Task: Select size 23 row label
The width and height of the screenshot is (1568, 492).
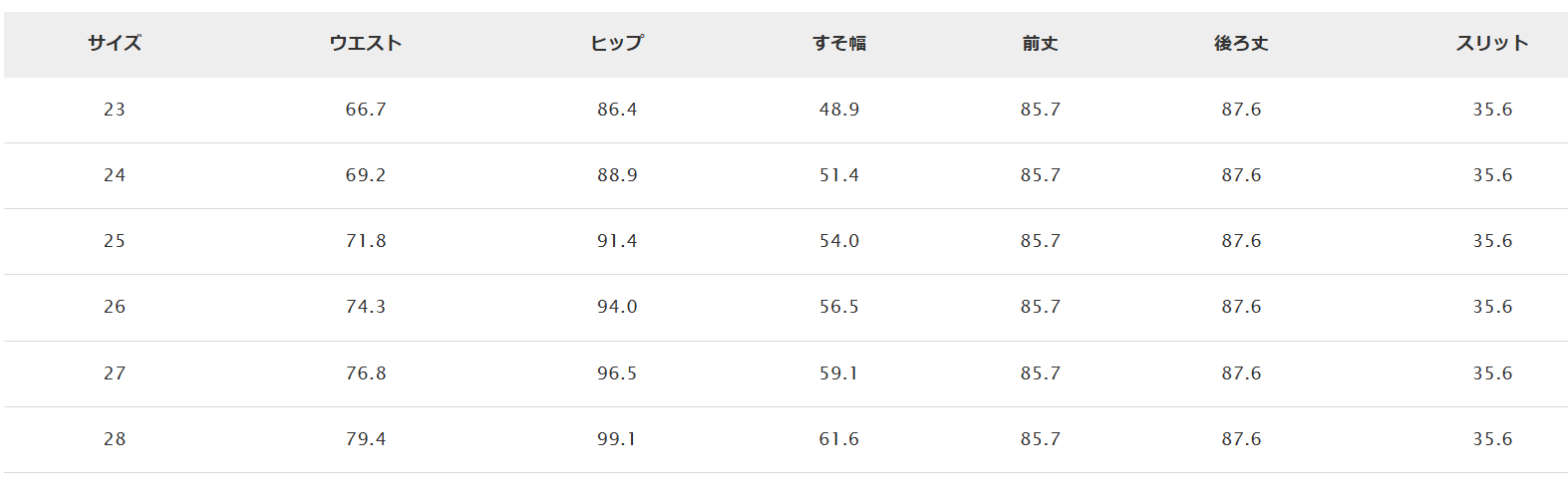Action: point(115,110)
